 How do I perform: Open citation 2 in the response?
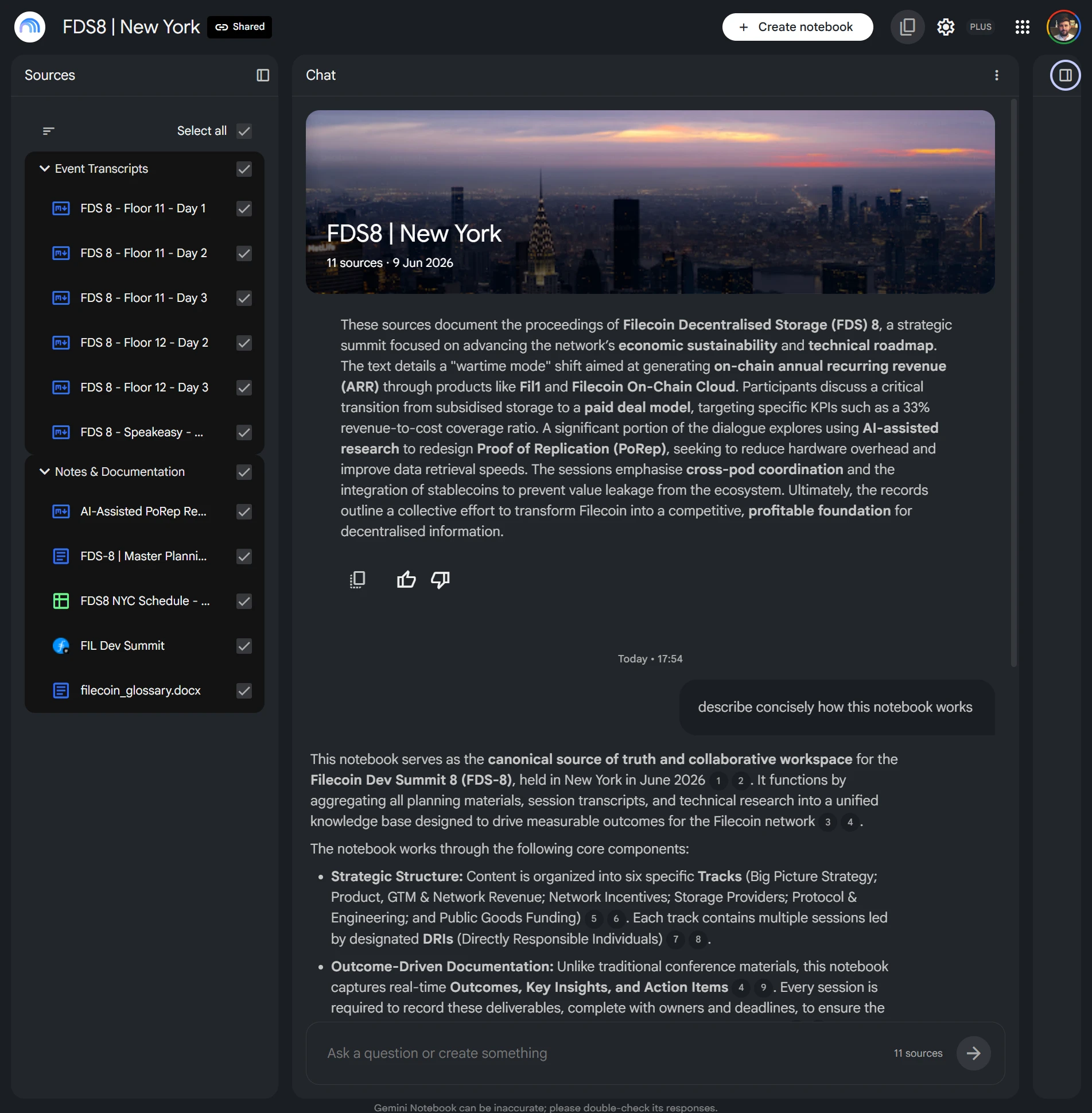tap(740, 781)
